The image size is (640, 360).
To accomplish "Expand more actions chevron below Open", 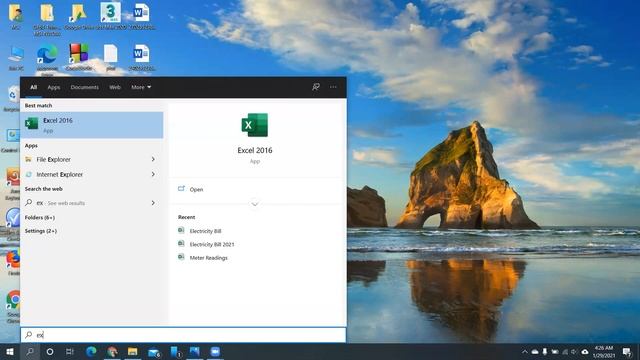I will [255, 204].
